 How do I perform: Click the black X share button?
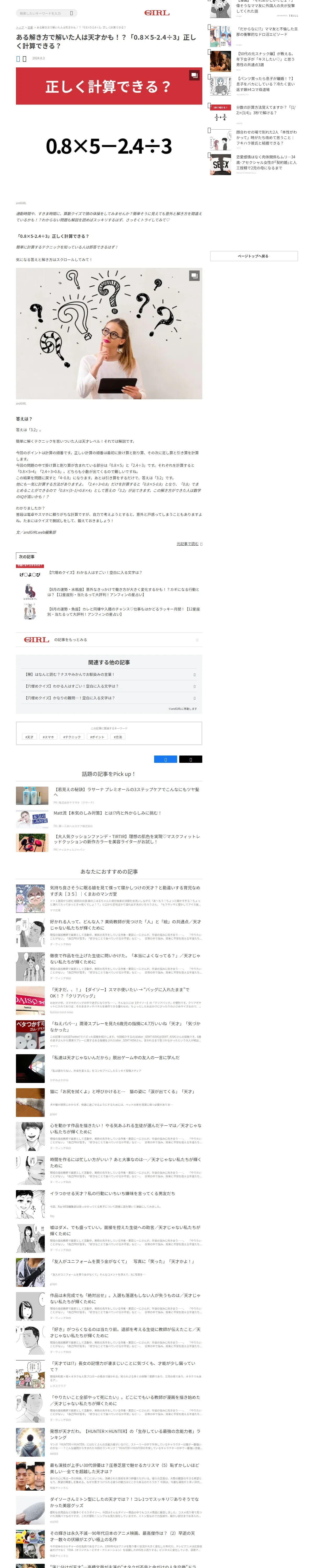(190, 759)
